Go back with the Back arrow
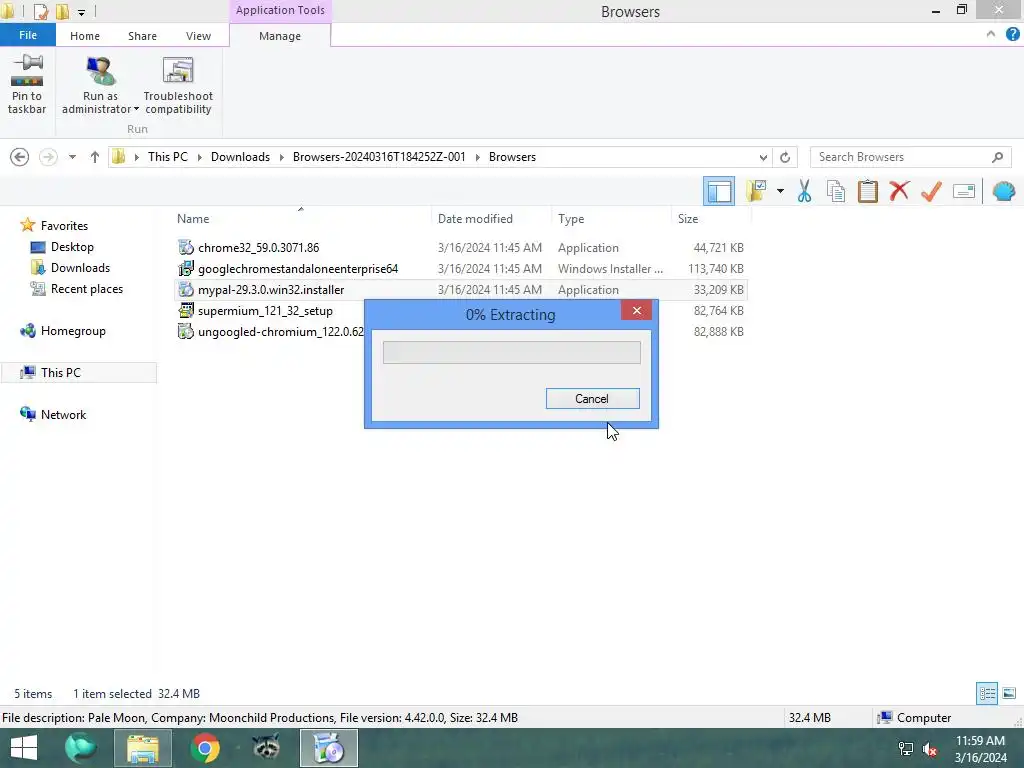The width and height of the screenshot is (1024, 768). [20, 157]
